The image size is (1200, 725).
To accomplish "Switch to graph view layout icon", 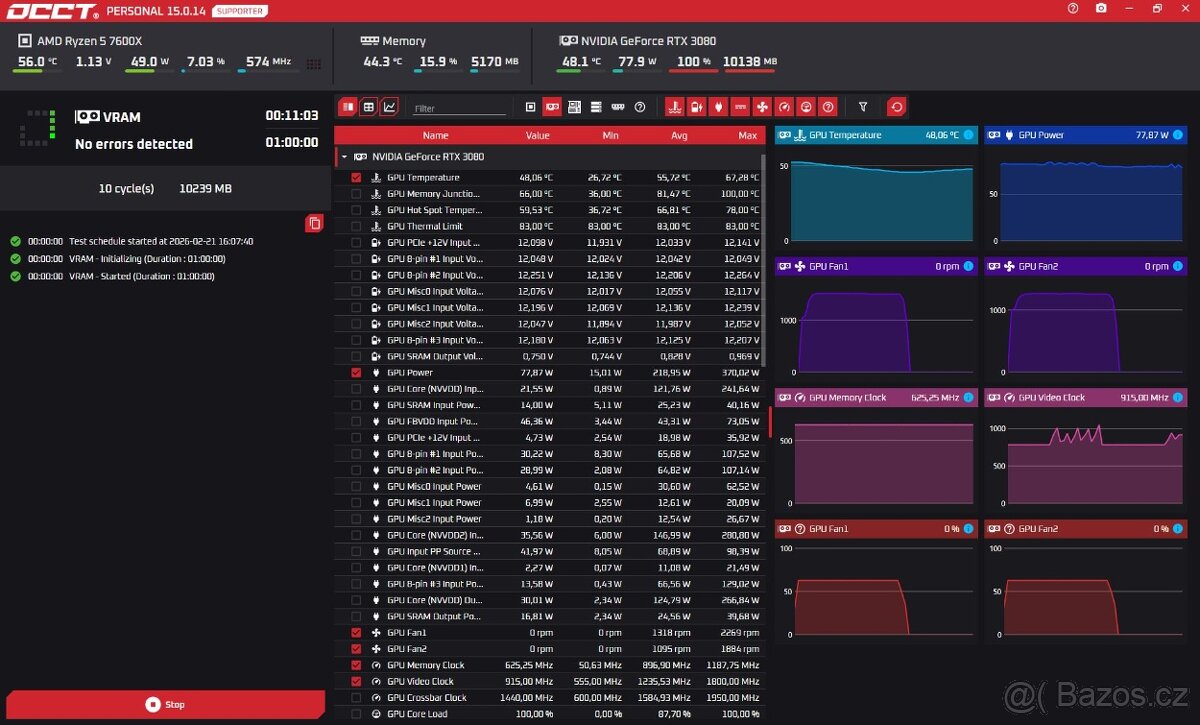I will coord(389,107).
